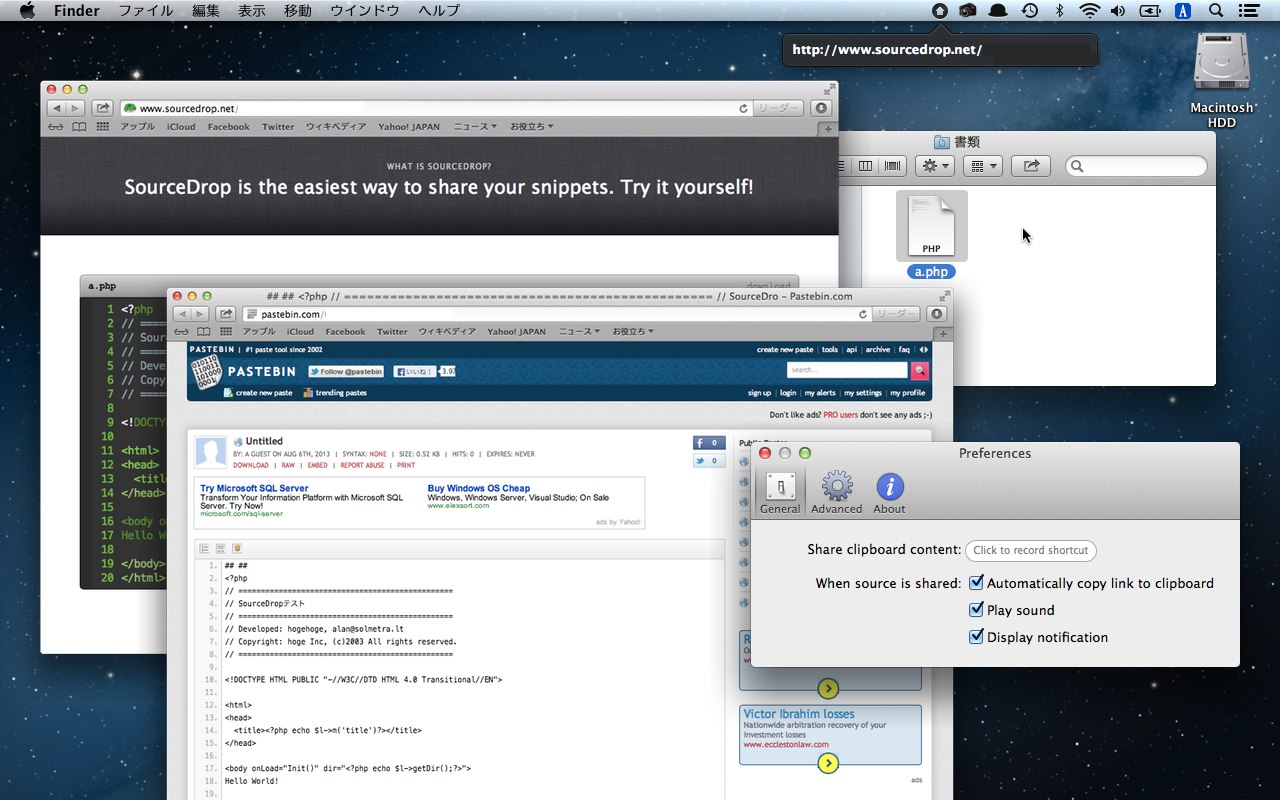This screenshot has width=1280, height=800.
Task: Open the 表示 menu
Action: 252,11
